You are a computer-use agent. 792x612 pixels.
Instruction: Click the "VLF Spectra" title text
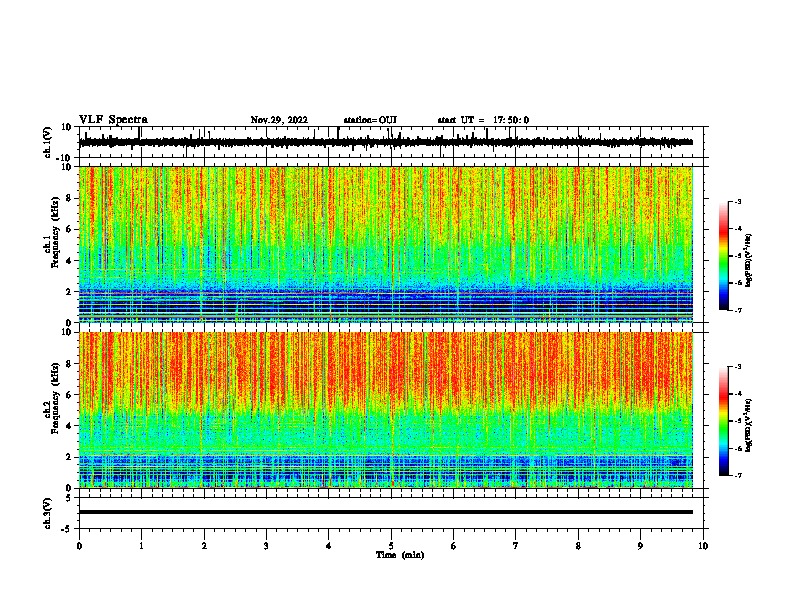(113, 120)
